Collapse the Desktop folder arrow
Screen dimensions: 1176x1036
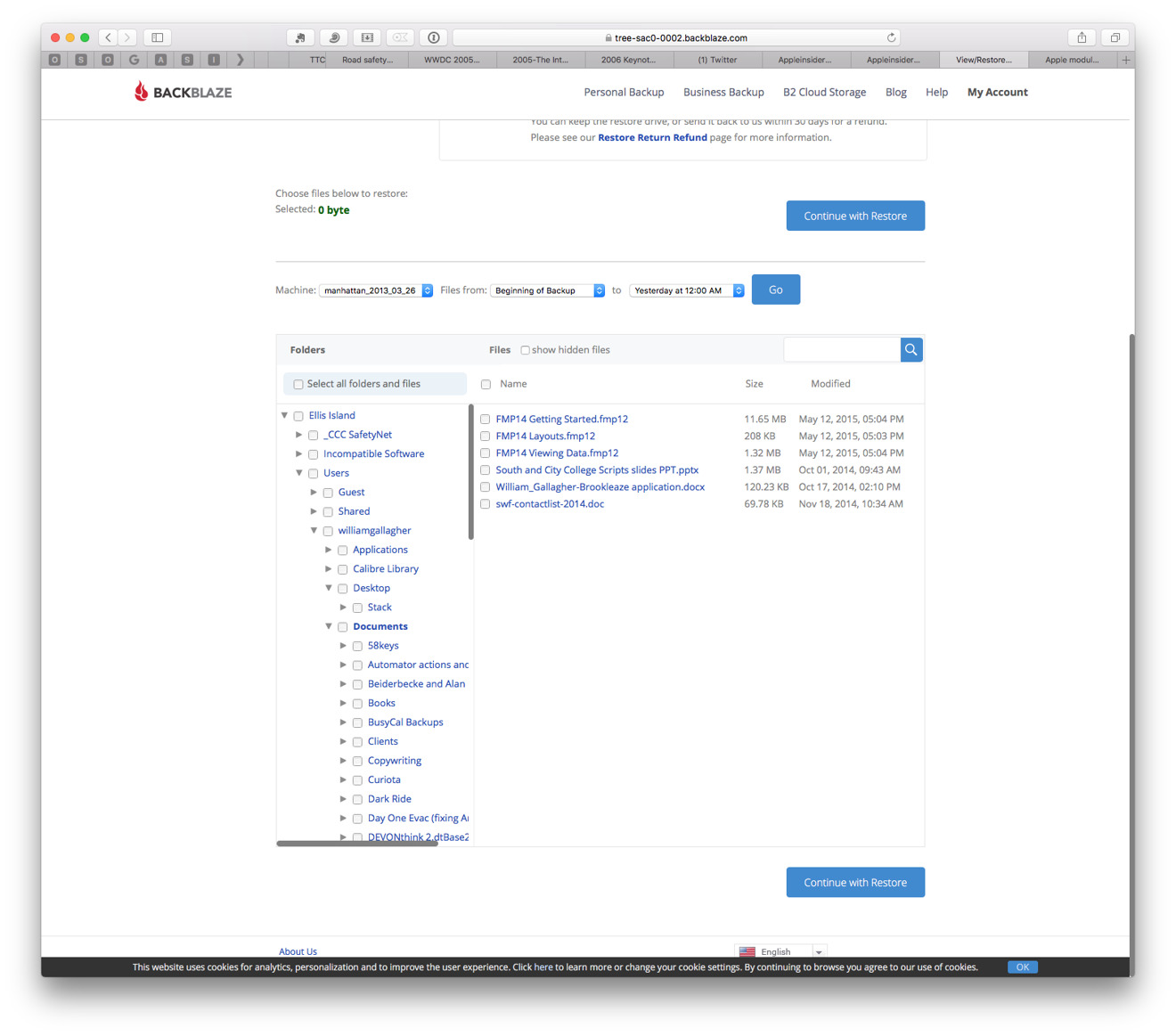pyautogui.click(x=329, y=588)
